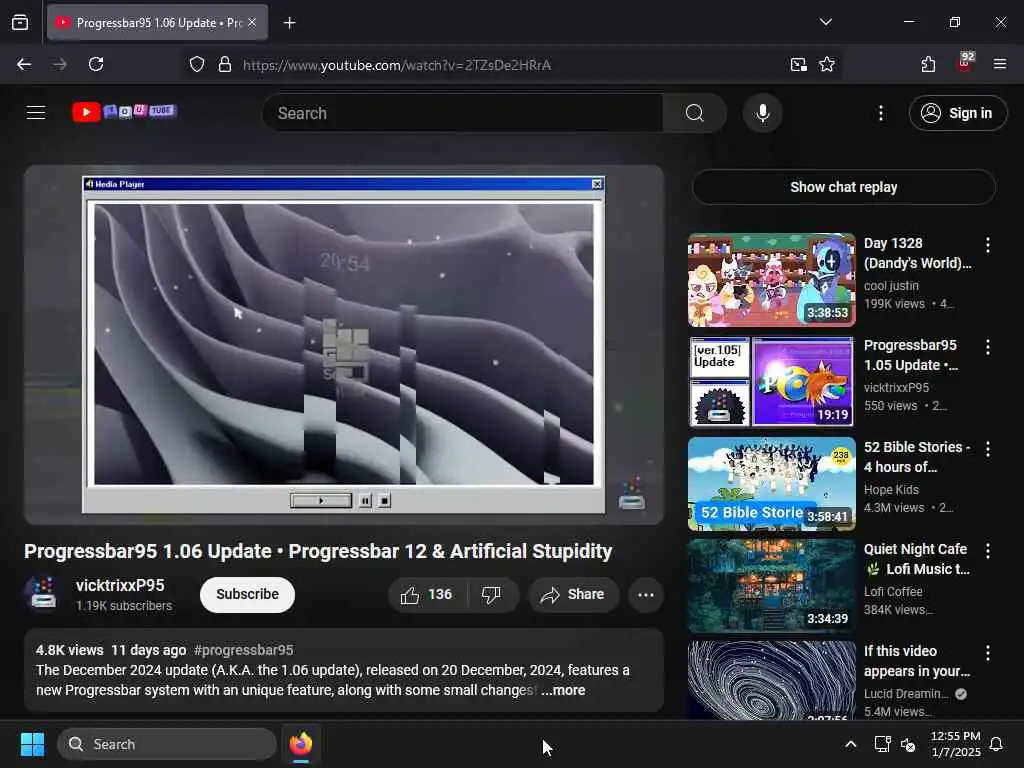The height and width of the screenshot is (768, 1024).
Task: Click Firefox icon in the taskbar
Action: (301, 744)
